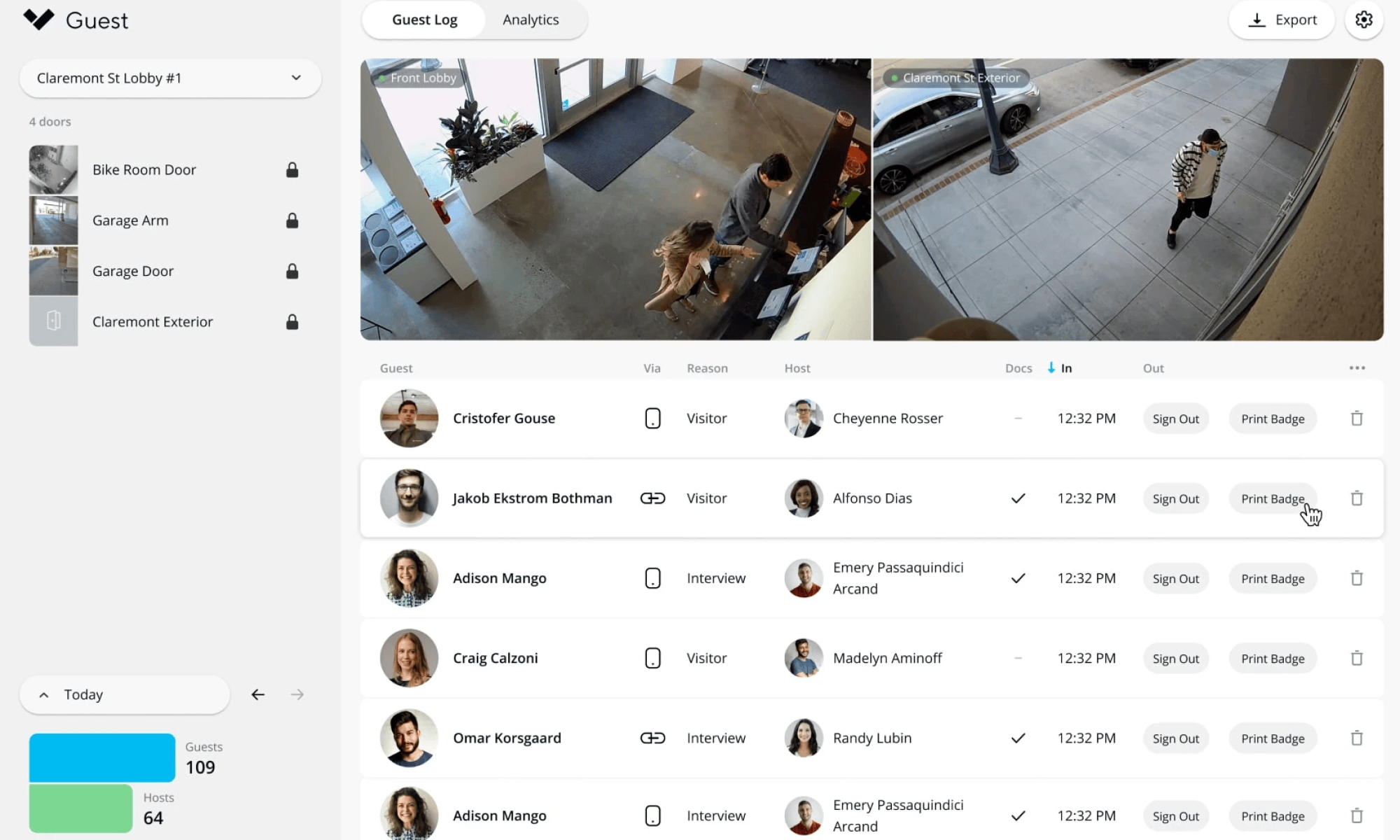Viewport: 1400px width, 840px height.
Task: Toggle the Garage Door lock
Action: pyautogui.click(x=292, y=272)
